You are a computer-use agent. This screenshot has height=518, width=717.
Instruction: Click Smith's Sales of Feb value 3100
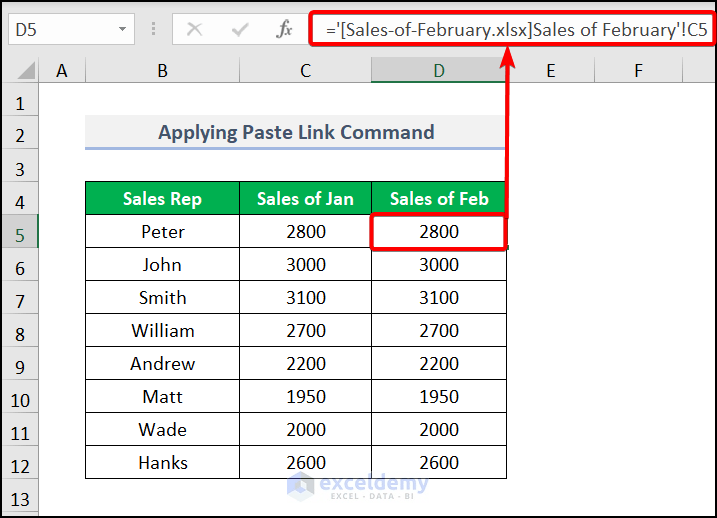(439, 297)
